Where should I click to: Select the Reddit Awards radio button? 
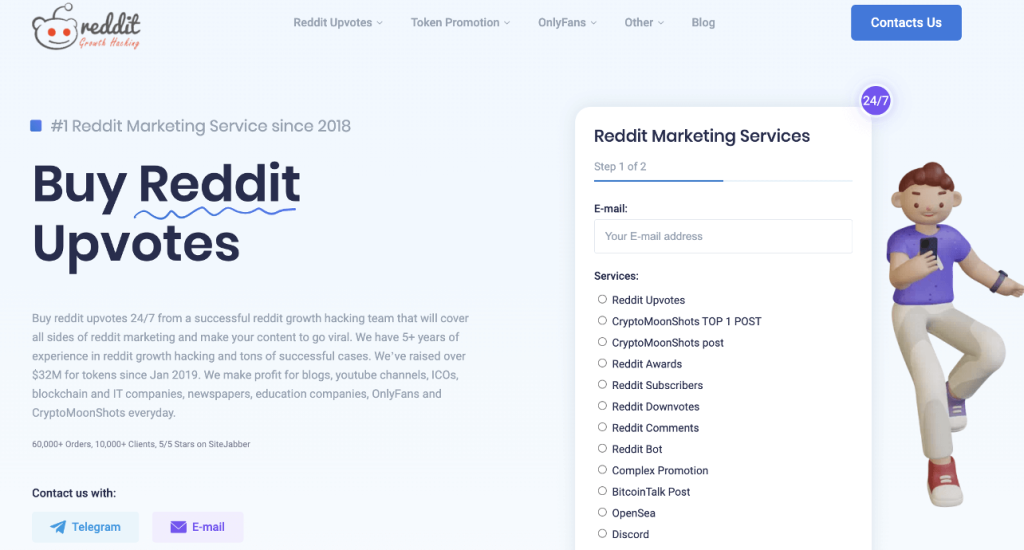[x=602, y=363]
